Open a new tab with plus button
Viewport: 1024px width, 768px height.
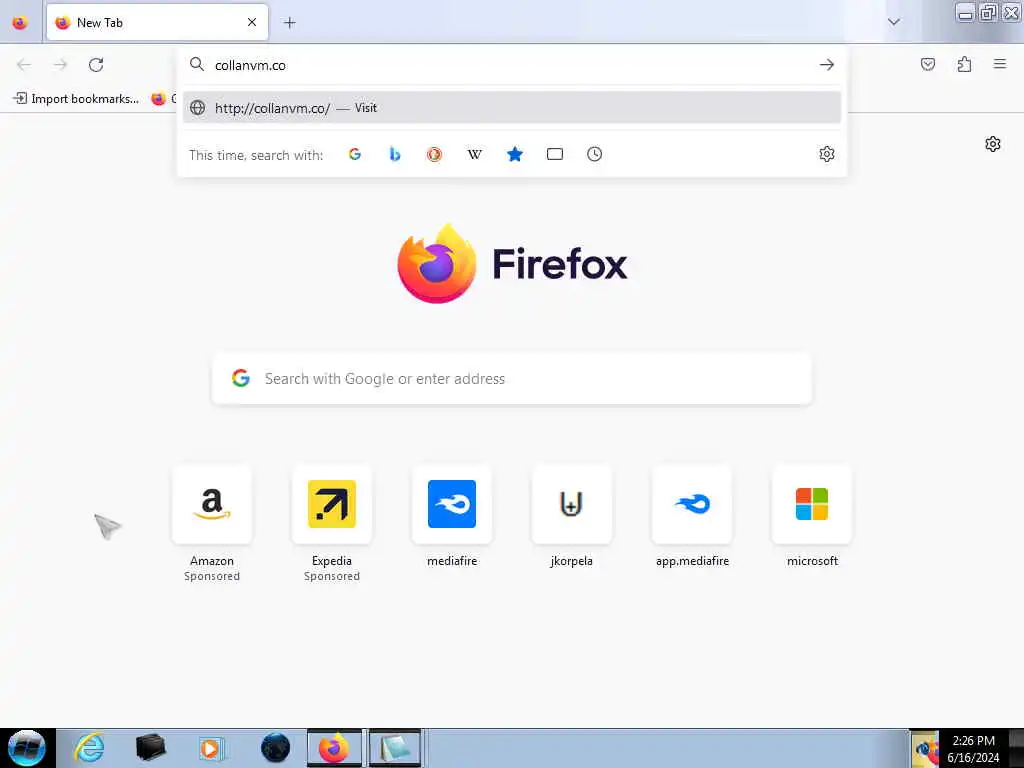click(x=289, y=23)
